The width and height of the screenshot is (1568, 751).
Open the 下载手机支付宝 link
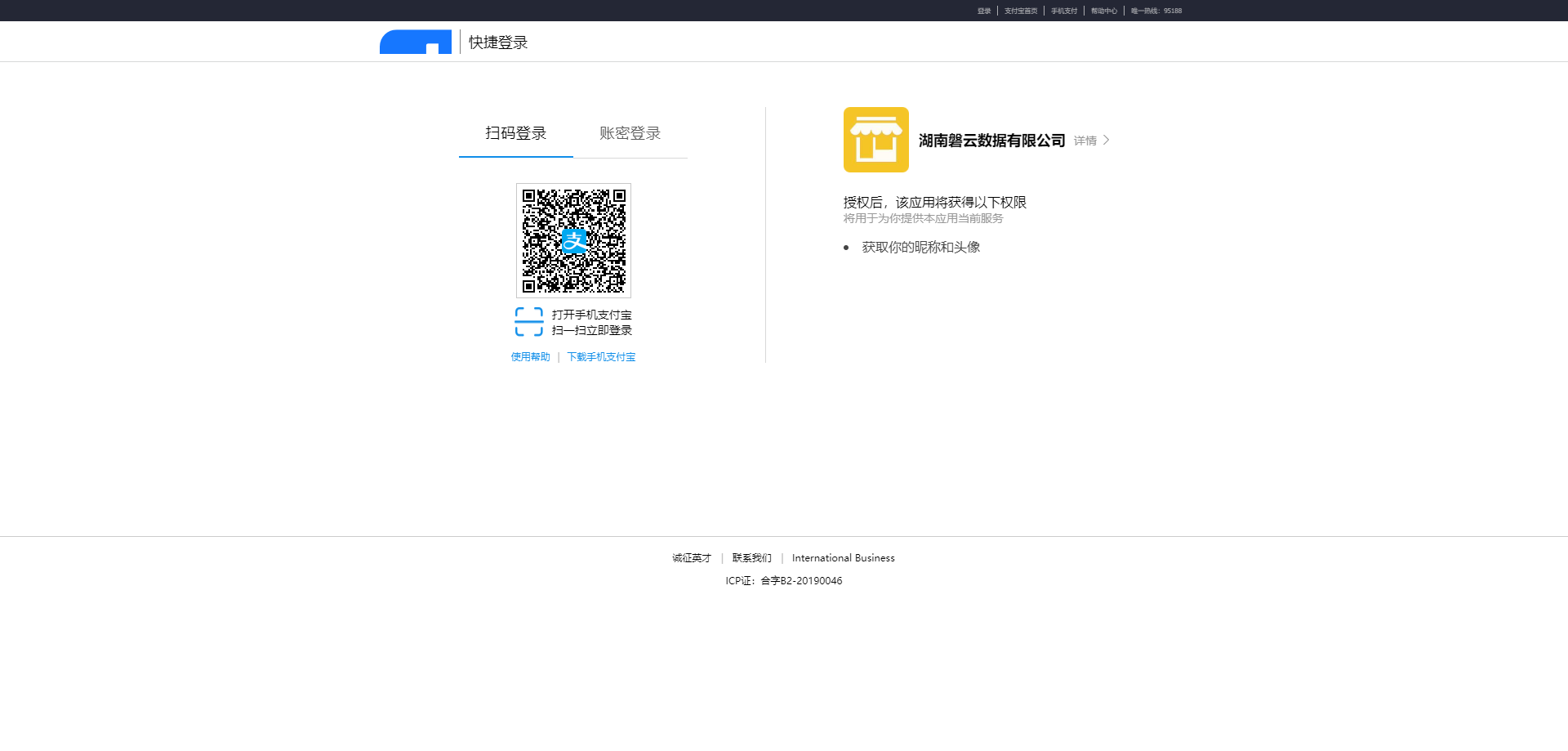tap(602, 357)
